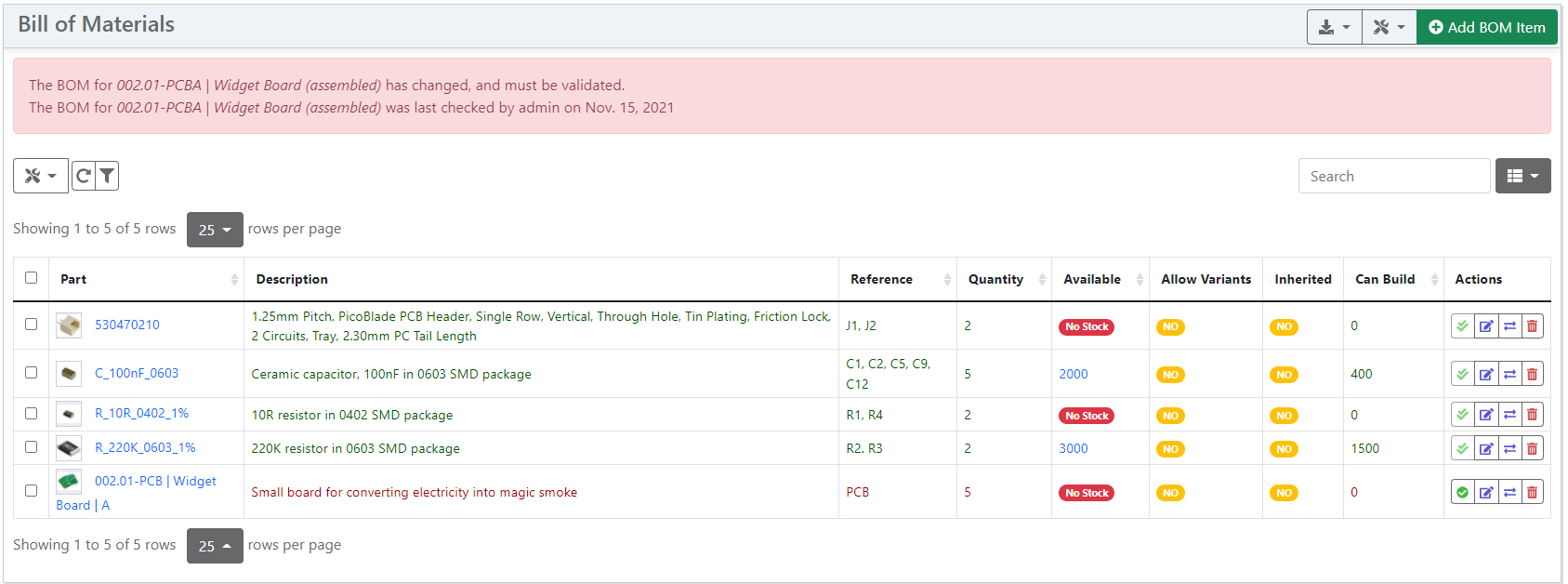Click the reload table data icon
This screenshot has height=584, width=1568.
click(84, 176)
